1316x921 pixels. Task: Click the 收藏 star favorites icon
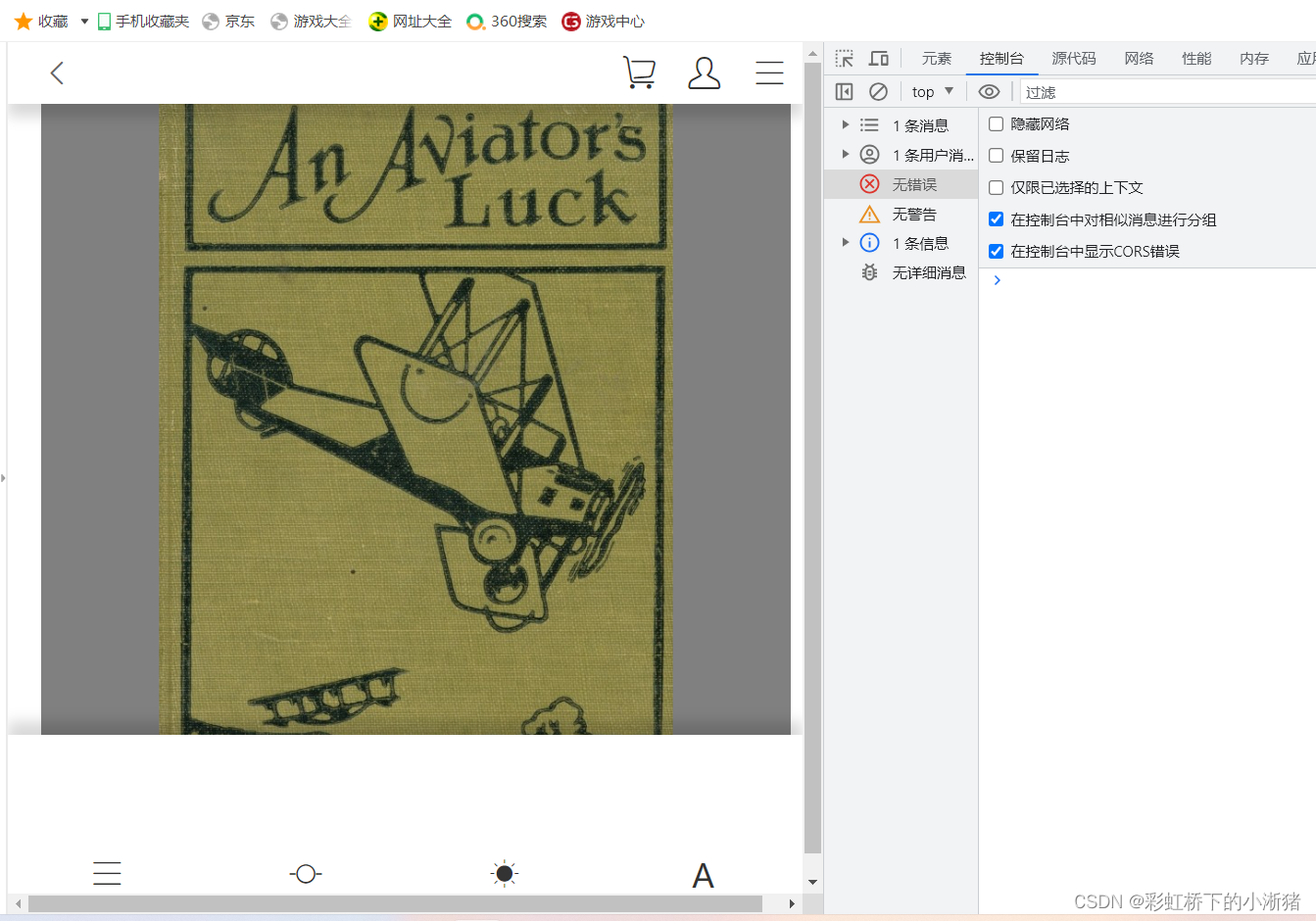pos(24,21)
